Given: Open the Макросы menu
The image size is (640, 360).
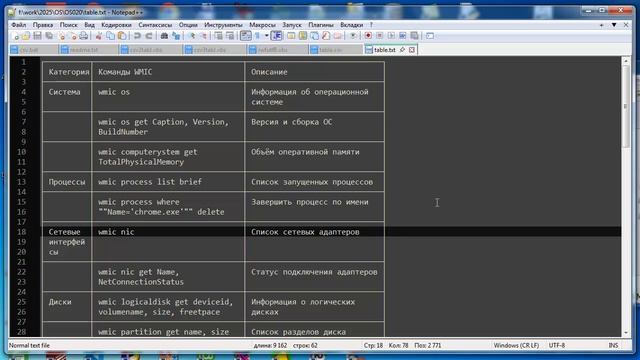Looking at the screenshot, I should coord(262,25).
